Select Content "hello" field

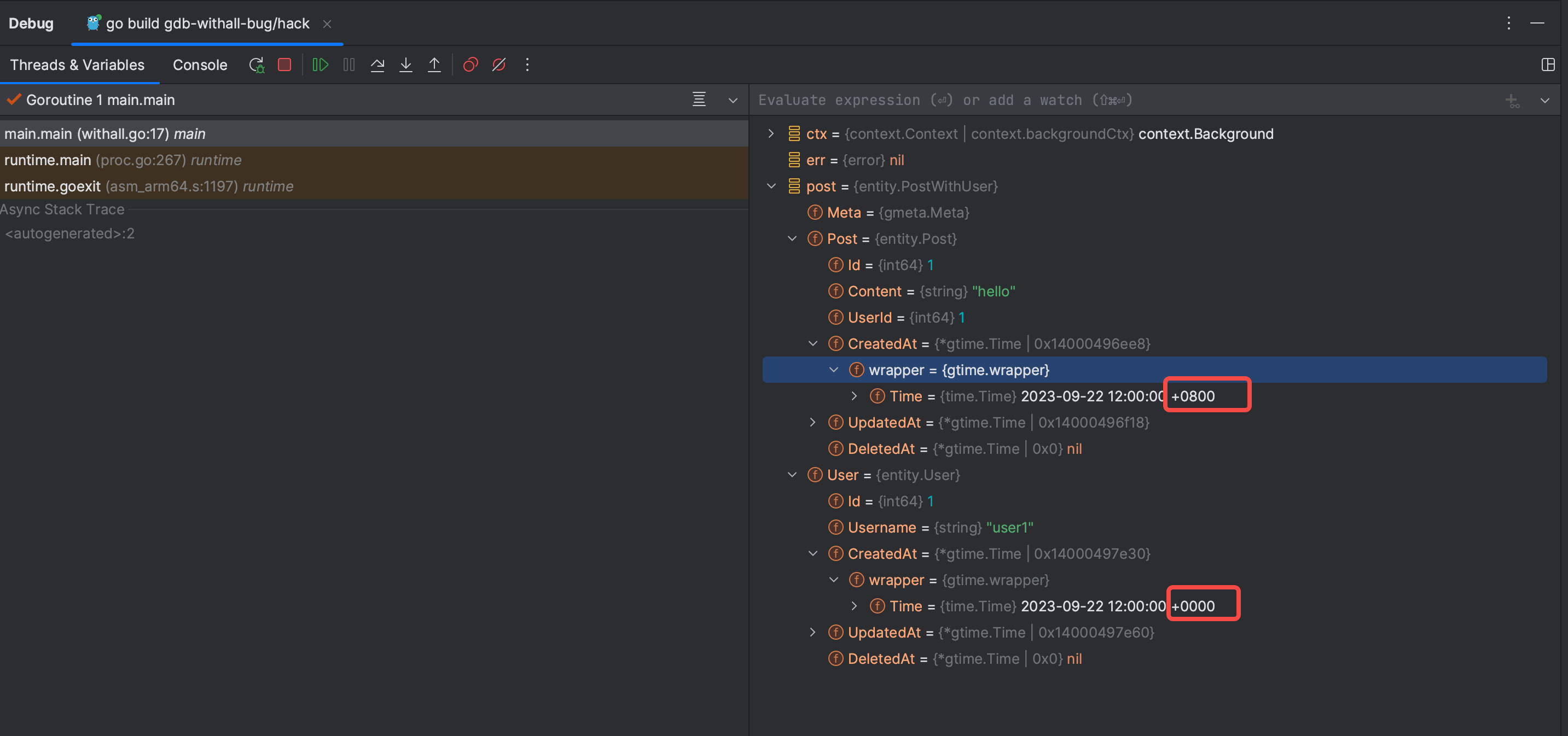pos(1155,291)
